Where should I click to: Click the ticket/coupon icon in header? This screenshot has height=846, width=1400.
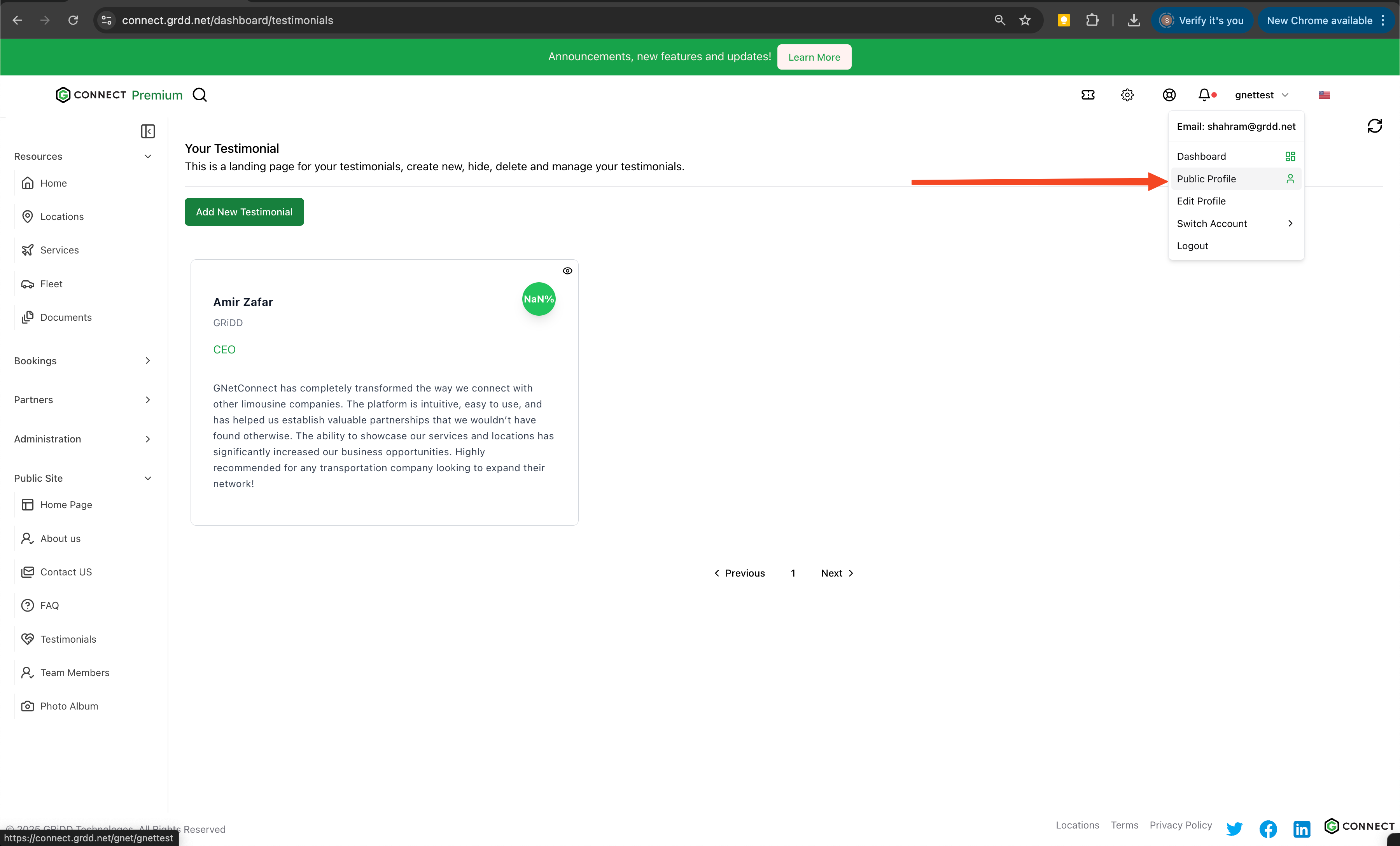(1087, 95)
